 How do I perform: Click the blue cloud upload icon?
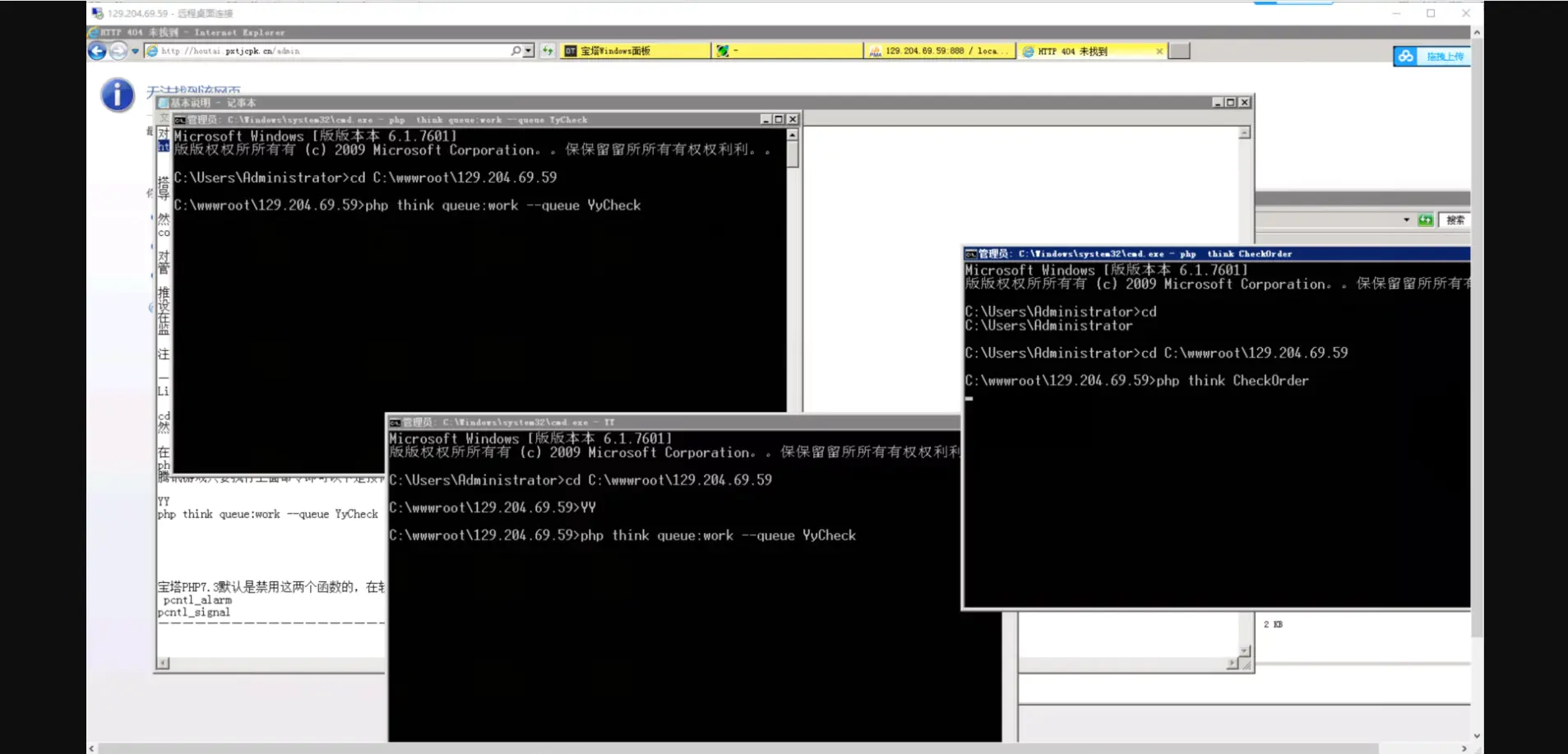click(x=1405, y=56)
